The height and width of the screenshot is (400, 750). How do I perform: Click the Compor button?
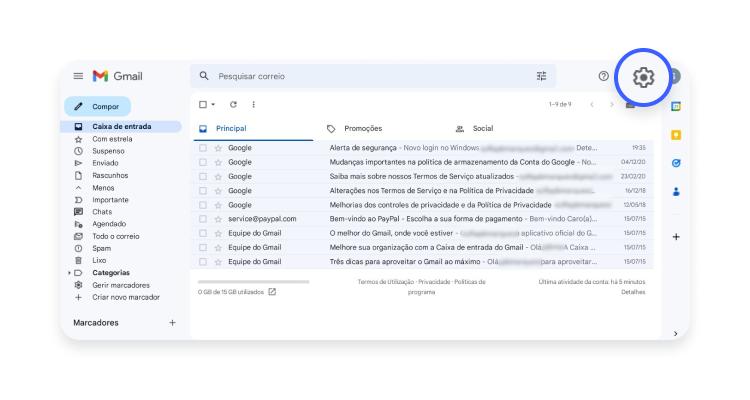pos(98,106)
